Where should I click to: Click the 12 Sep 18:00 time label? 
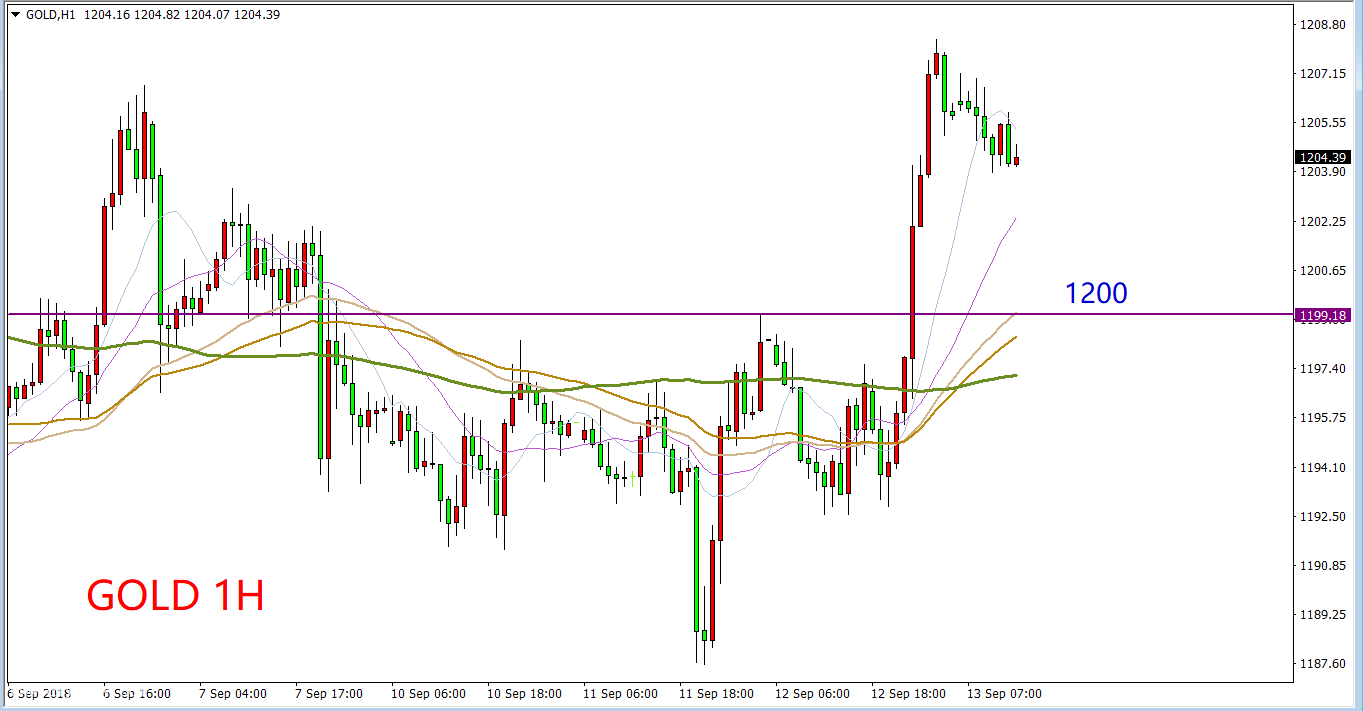(x=909, y=693)
